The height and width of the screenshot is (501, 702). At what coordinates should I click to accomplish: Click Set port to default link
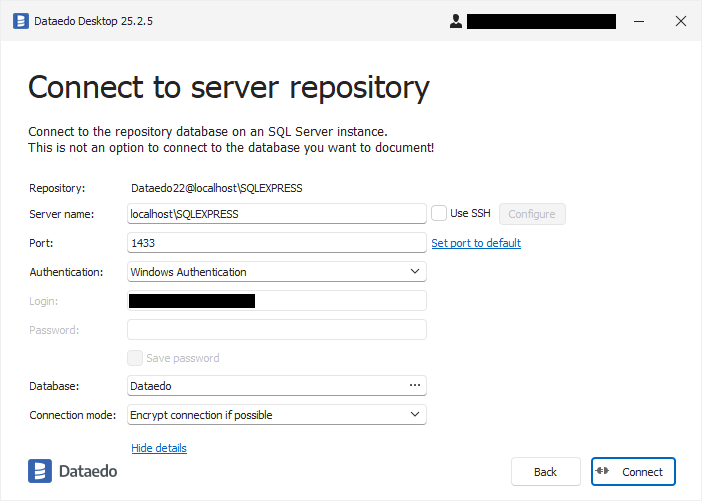pos(476,243)
